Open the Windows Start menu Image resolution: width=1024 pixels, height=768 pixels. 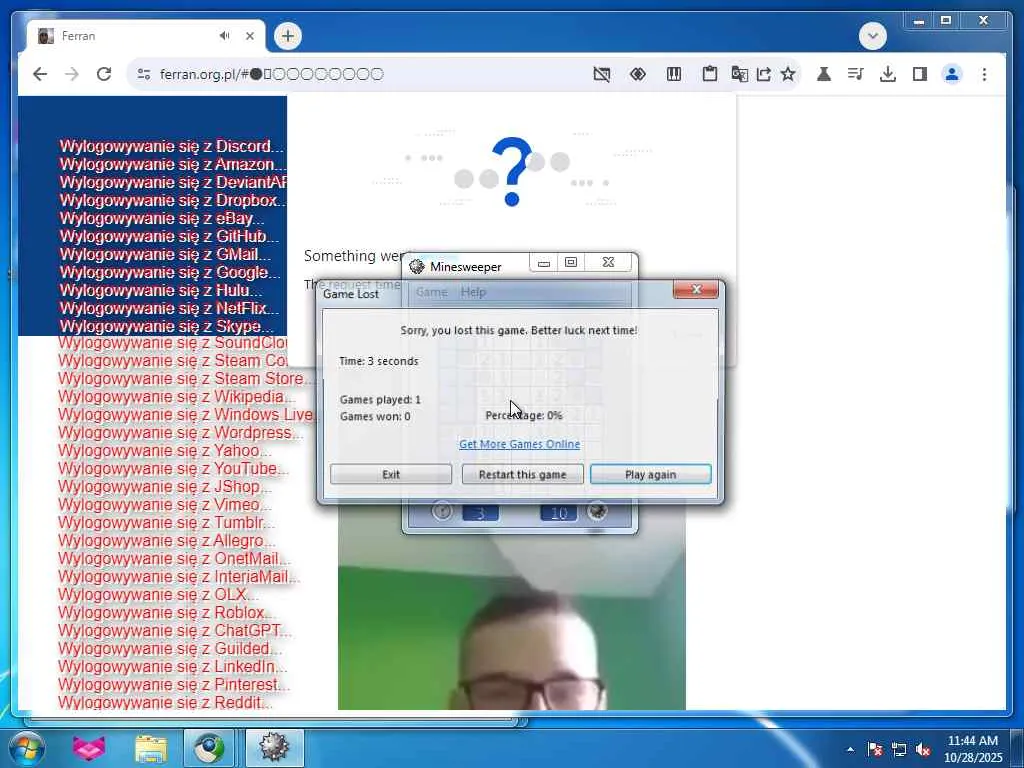[x=25, y=748]
